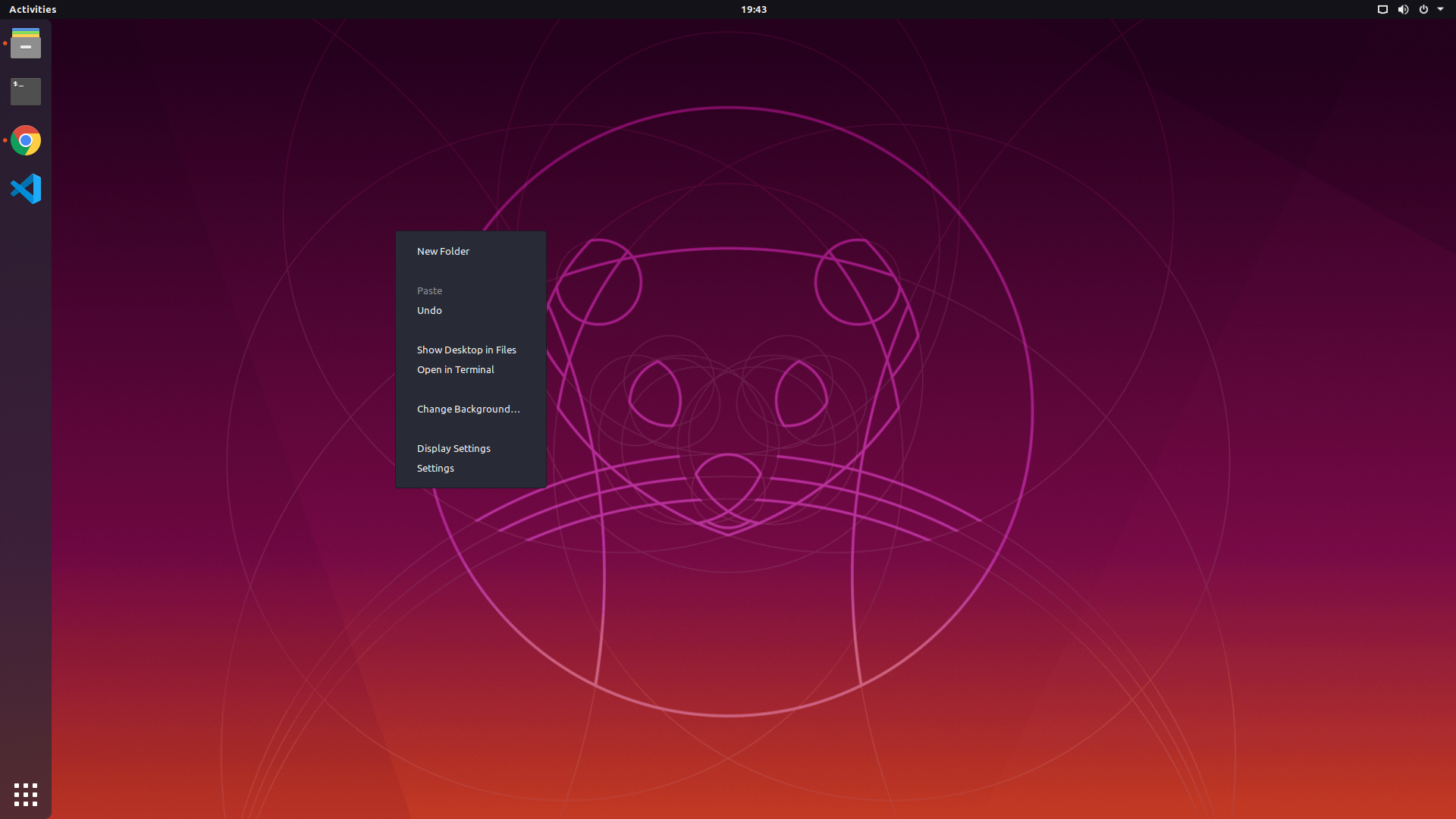
Task: Click Settings in the context menu
Action: (470, 468)
